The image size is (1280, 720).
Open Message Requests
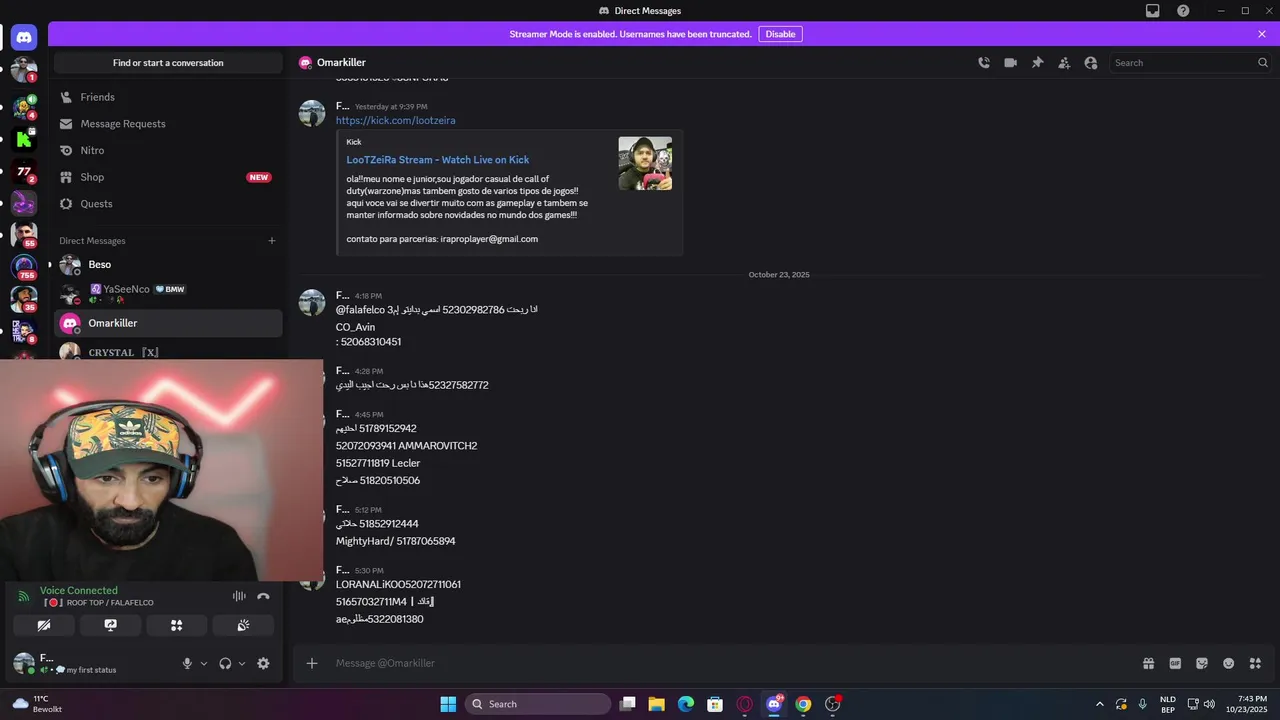[x=168, y=124]
